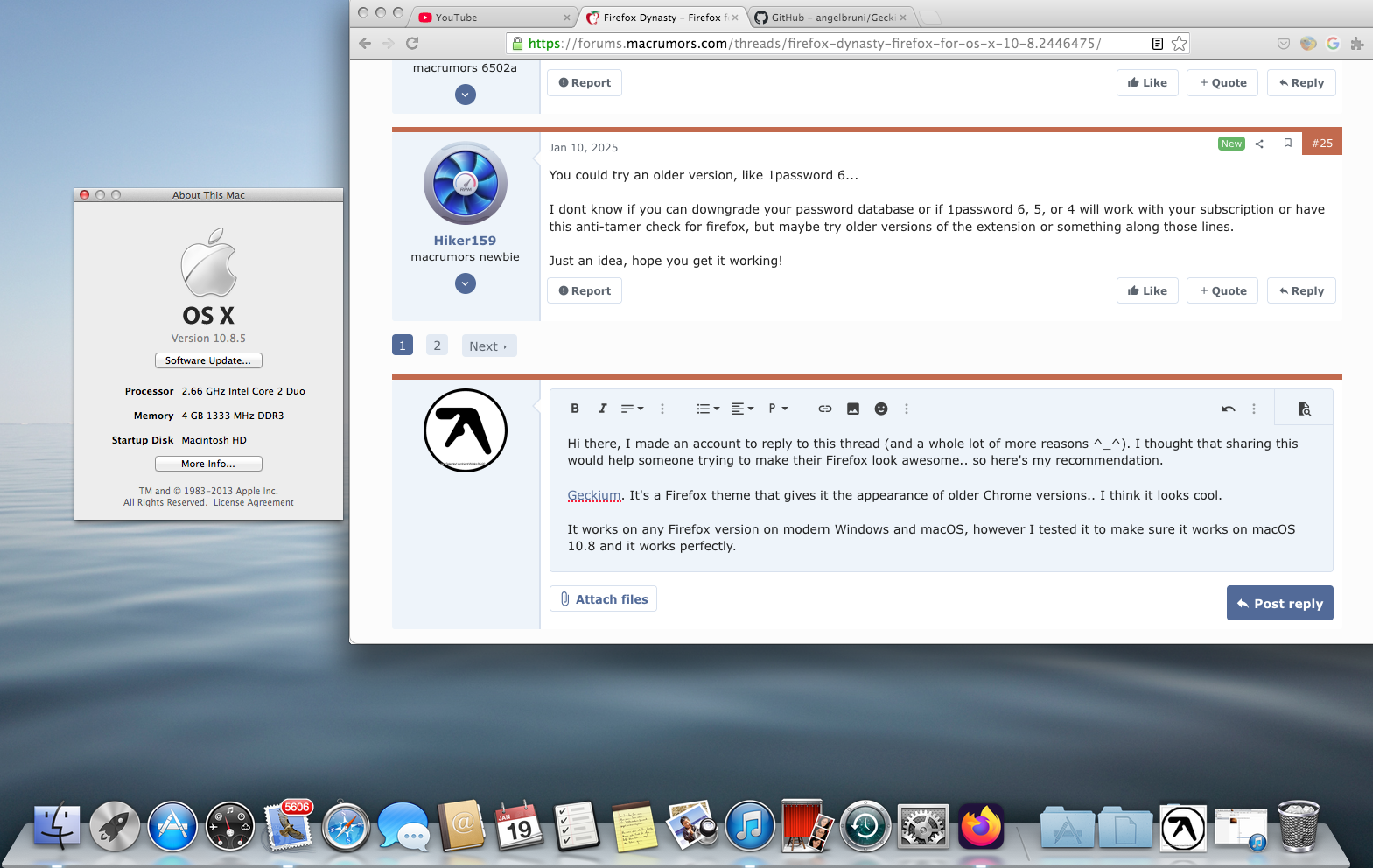Launch Safari from the Dock
The height and width of the screenshot is (868, 1373).
tap(346, 826)
